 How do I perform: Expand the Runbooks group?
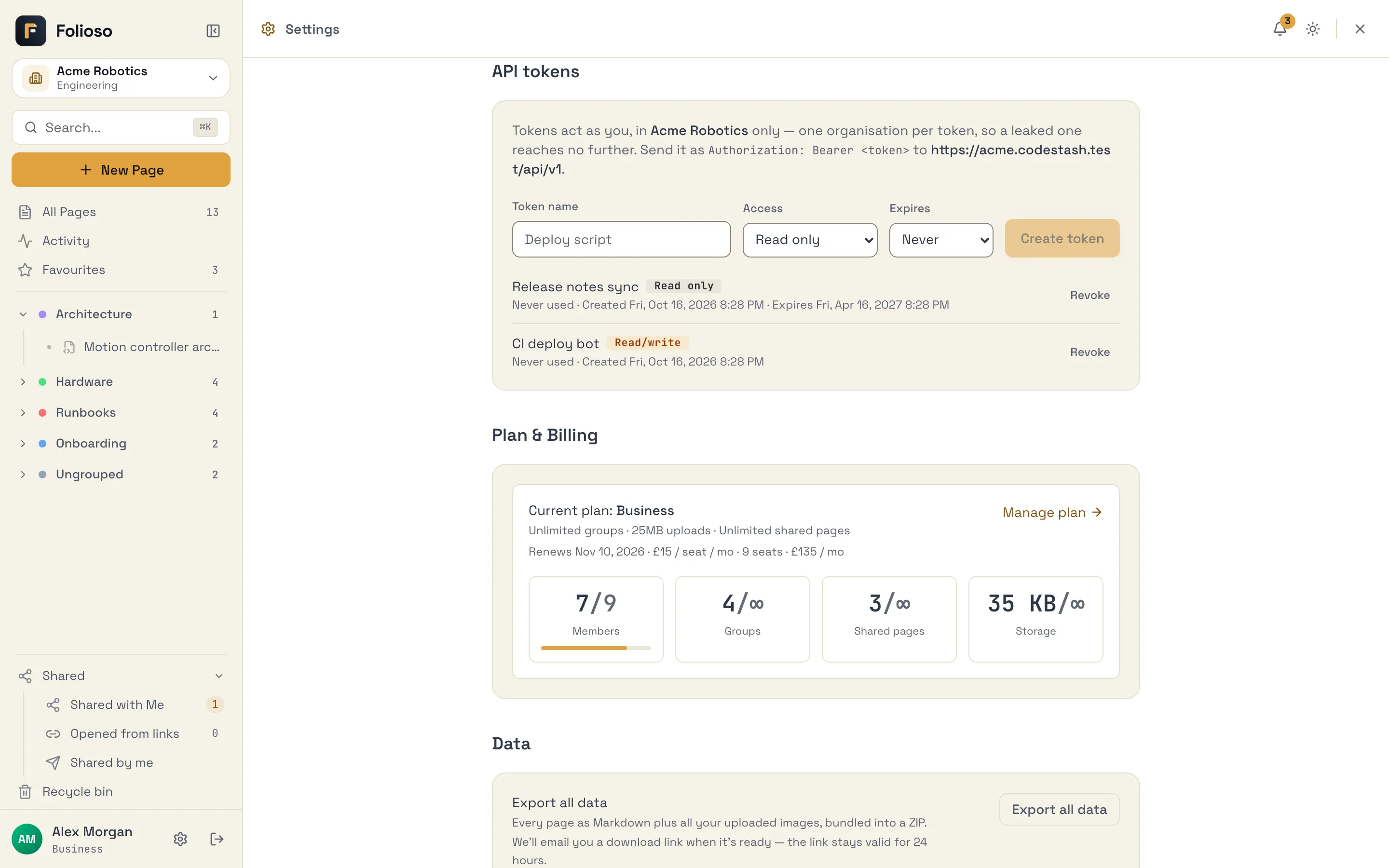23,413
